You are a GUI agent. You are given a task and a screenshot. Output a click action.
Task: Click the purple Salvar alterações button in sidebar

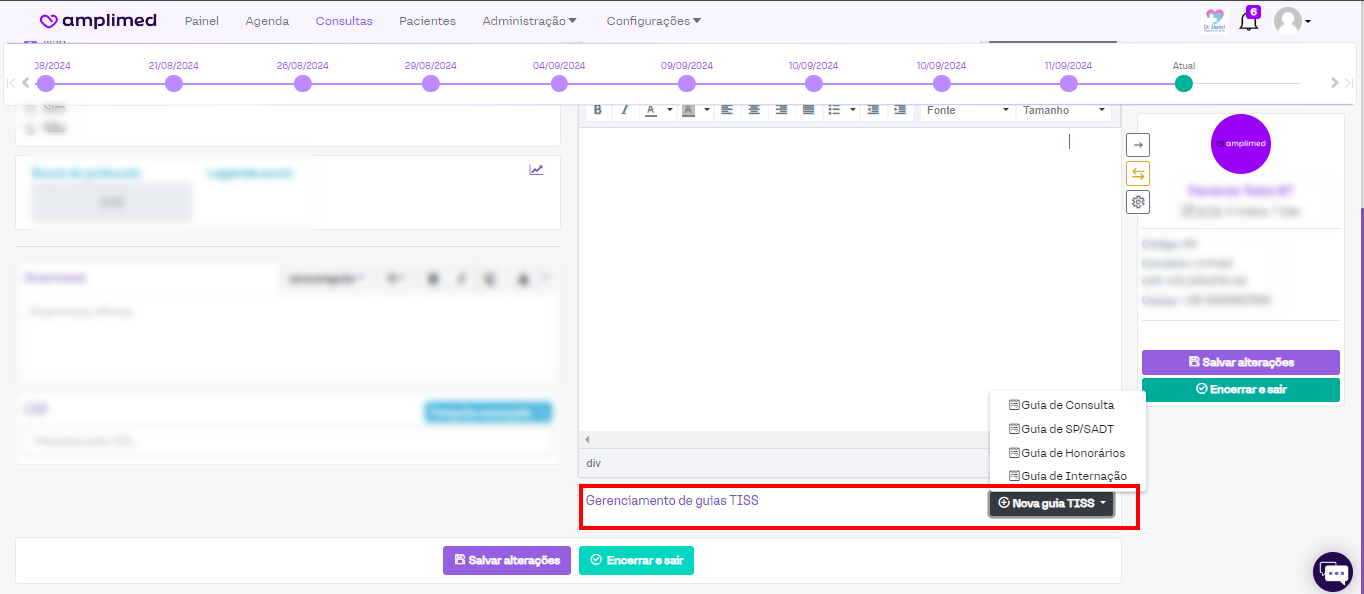[1240, 362]
